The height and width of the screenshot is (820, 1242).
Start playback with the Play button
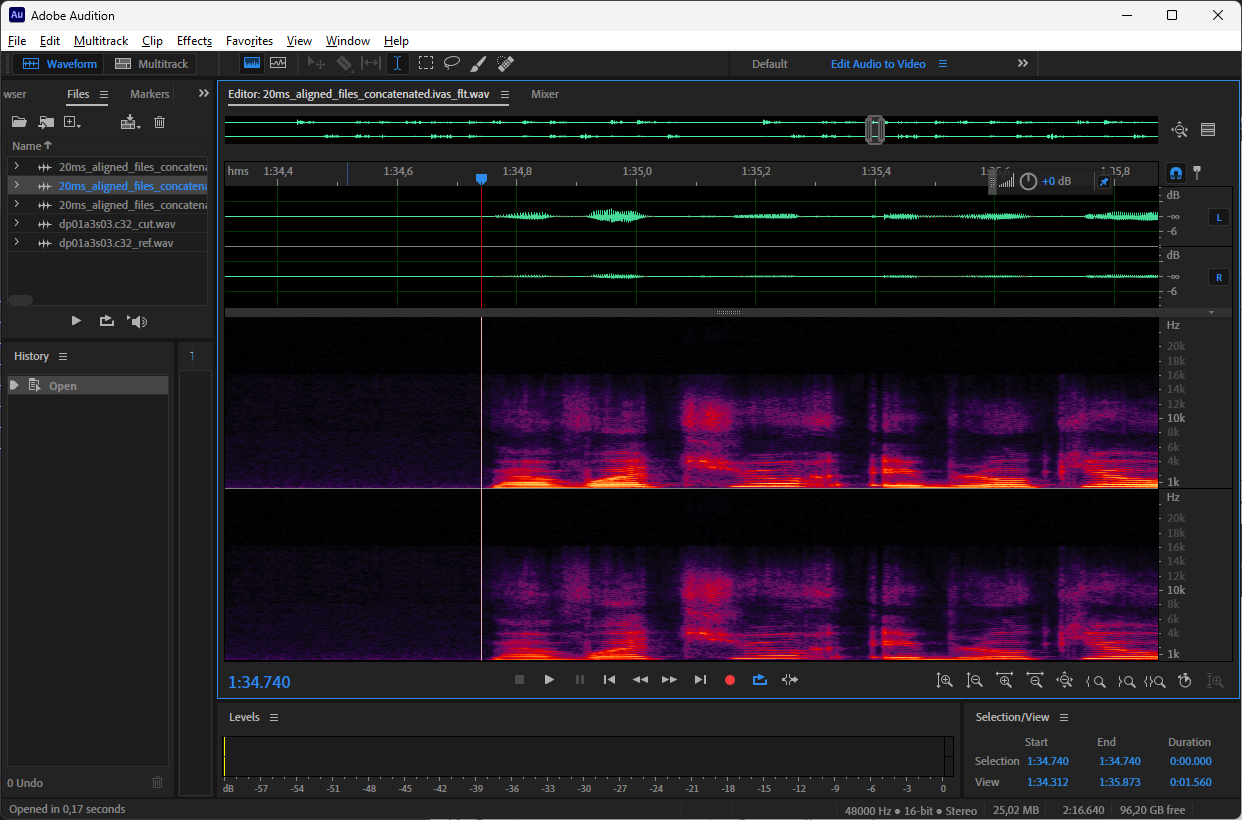(x=549, y=680)
